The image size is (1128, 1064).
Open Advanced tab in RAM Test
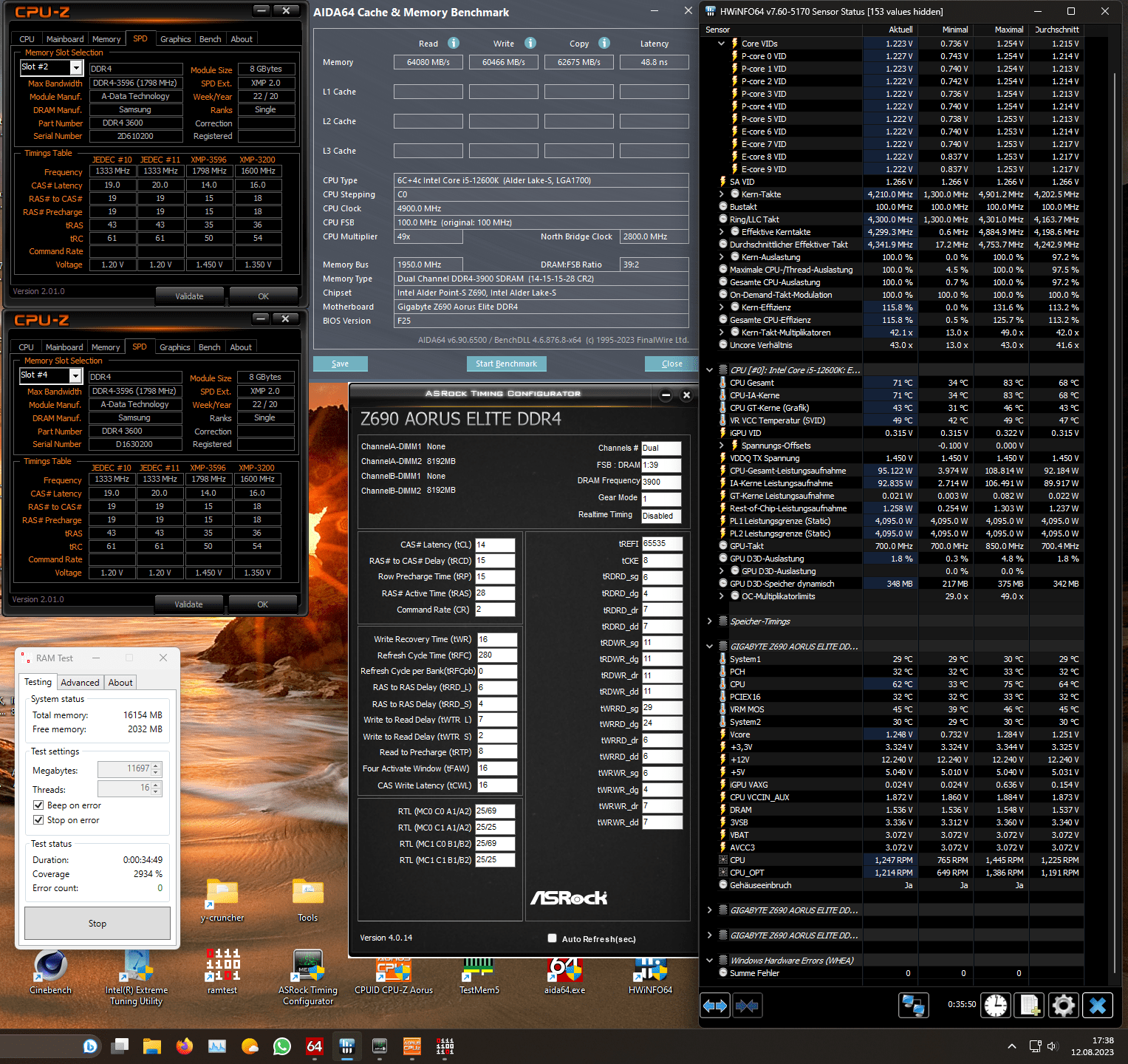coord(80,683)
